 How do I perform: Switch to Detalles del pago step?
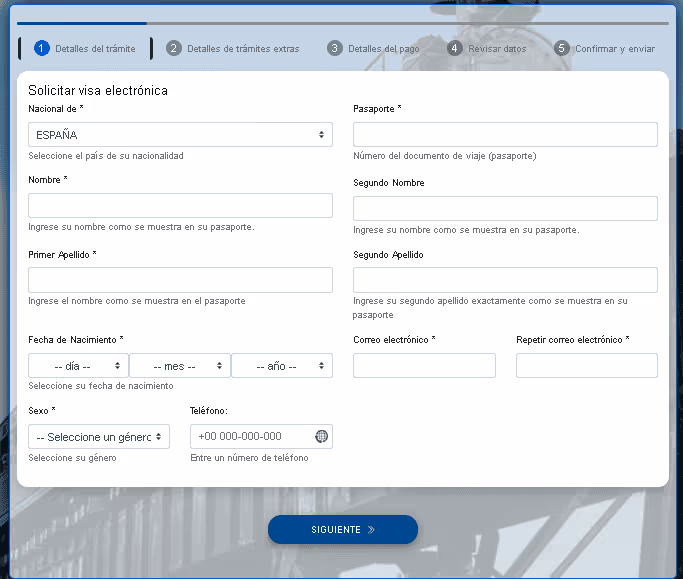click(383, 48)
